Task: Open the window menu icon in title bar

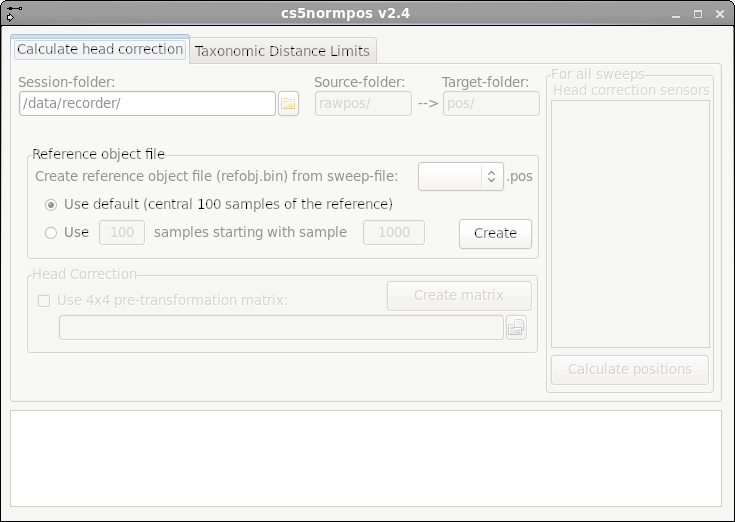Action: pos(12,14)
